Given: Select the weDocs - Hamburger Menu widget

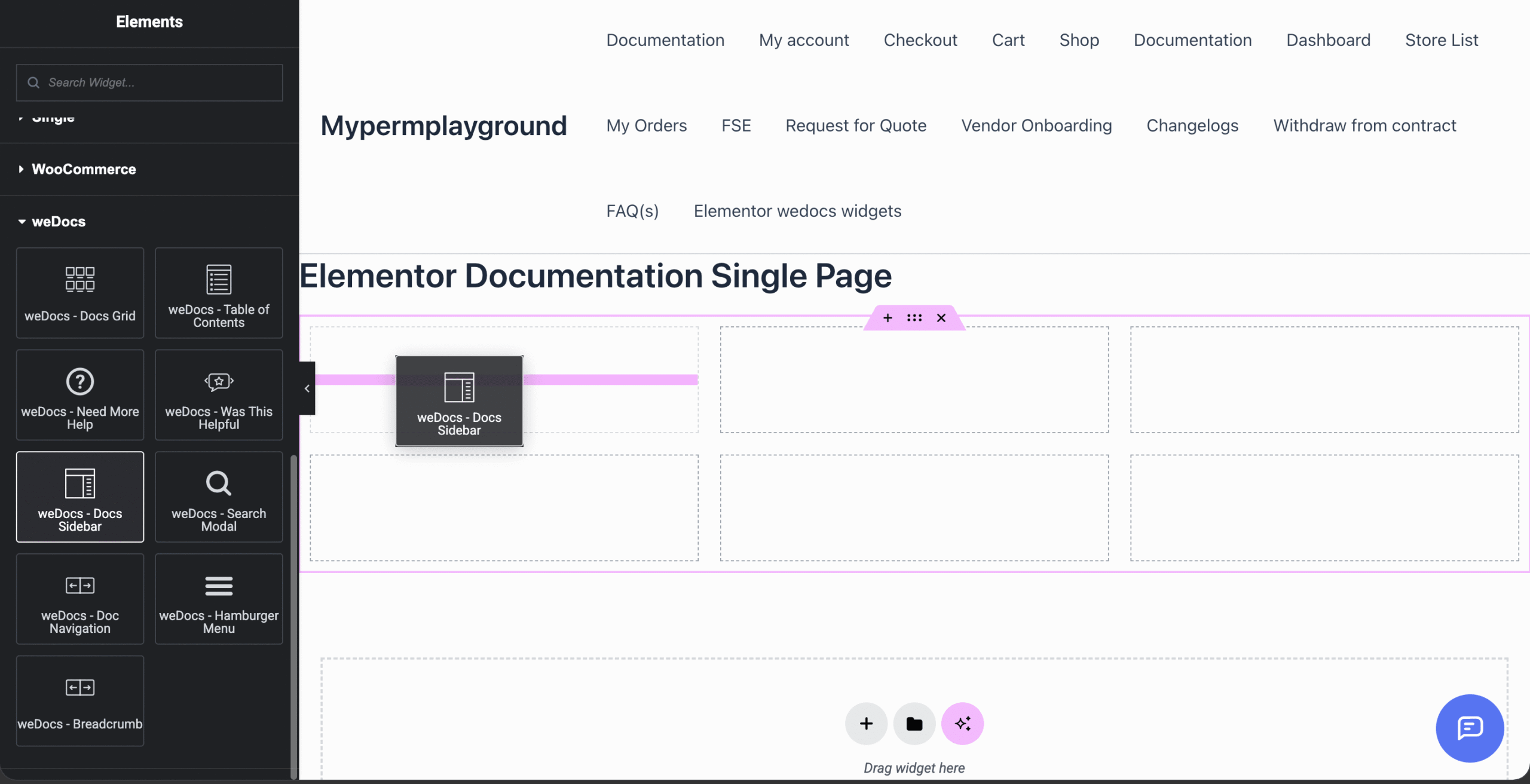Looking at the screenshot, I should click(x=219, y=599).
